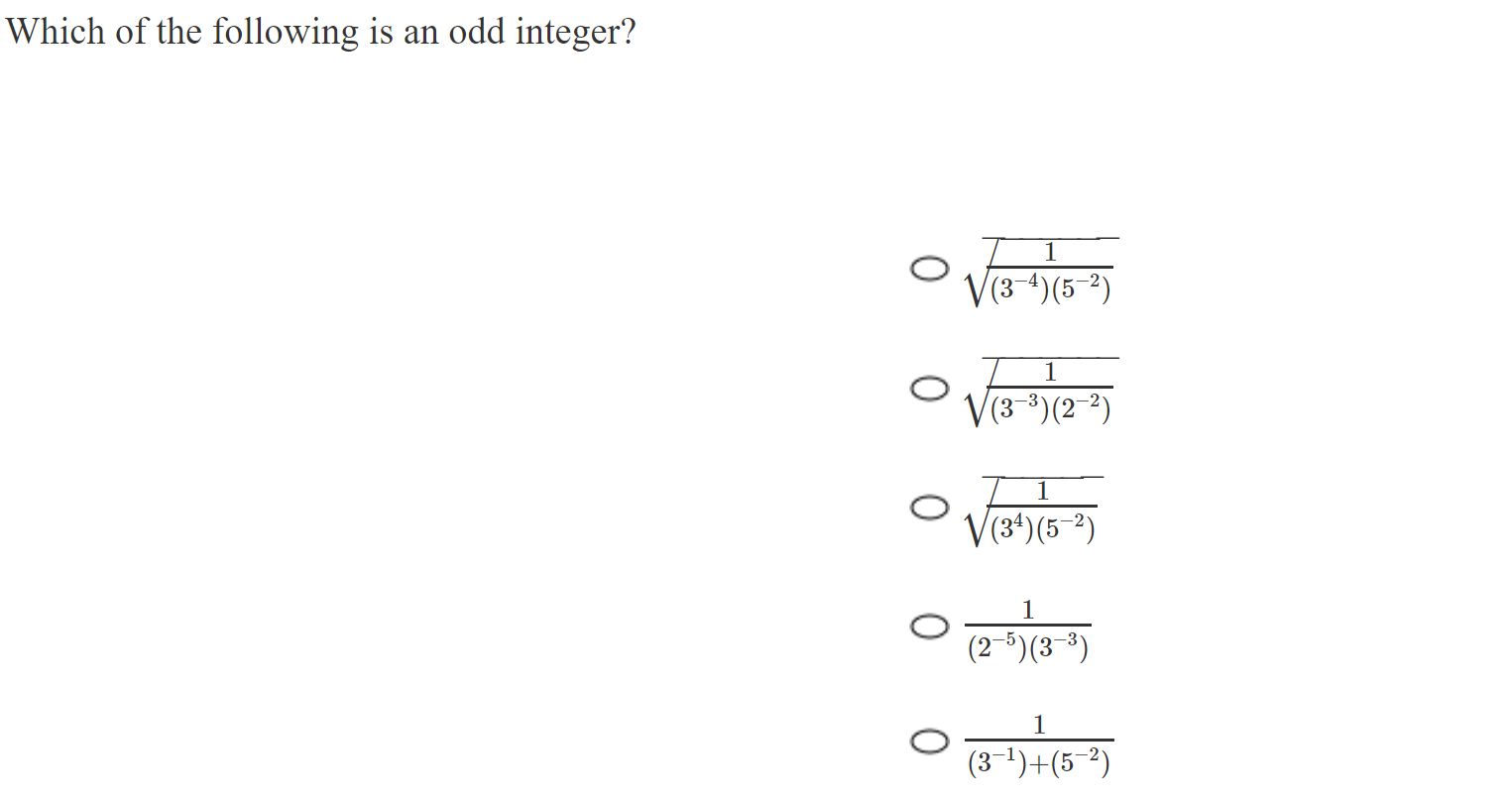Click the expression 1/((3⁻¹)+(5⁻²))

pyautogui.click(x=1039, y=744)
